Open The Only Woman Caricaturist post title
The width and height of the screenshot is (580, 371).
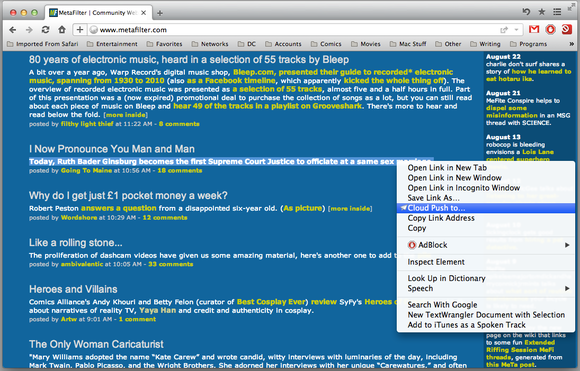[96, 344]
